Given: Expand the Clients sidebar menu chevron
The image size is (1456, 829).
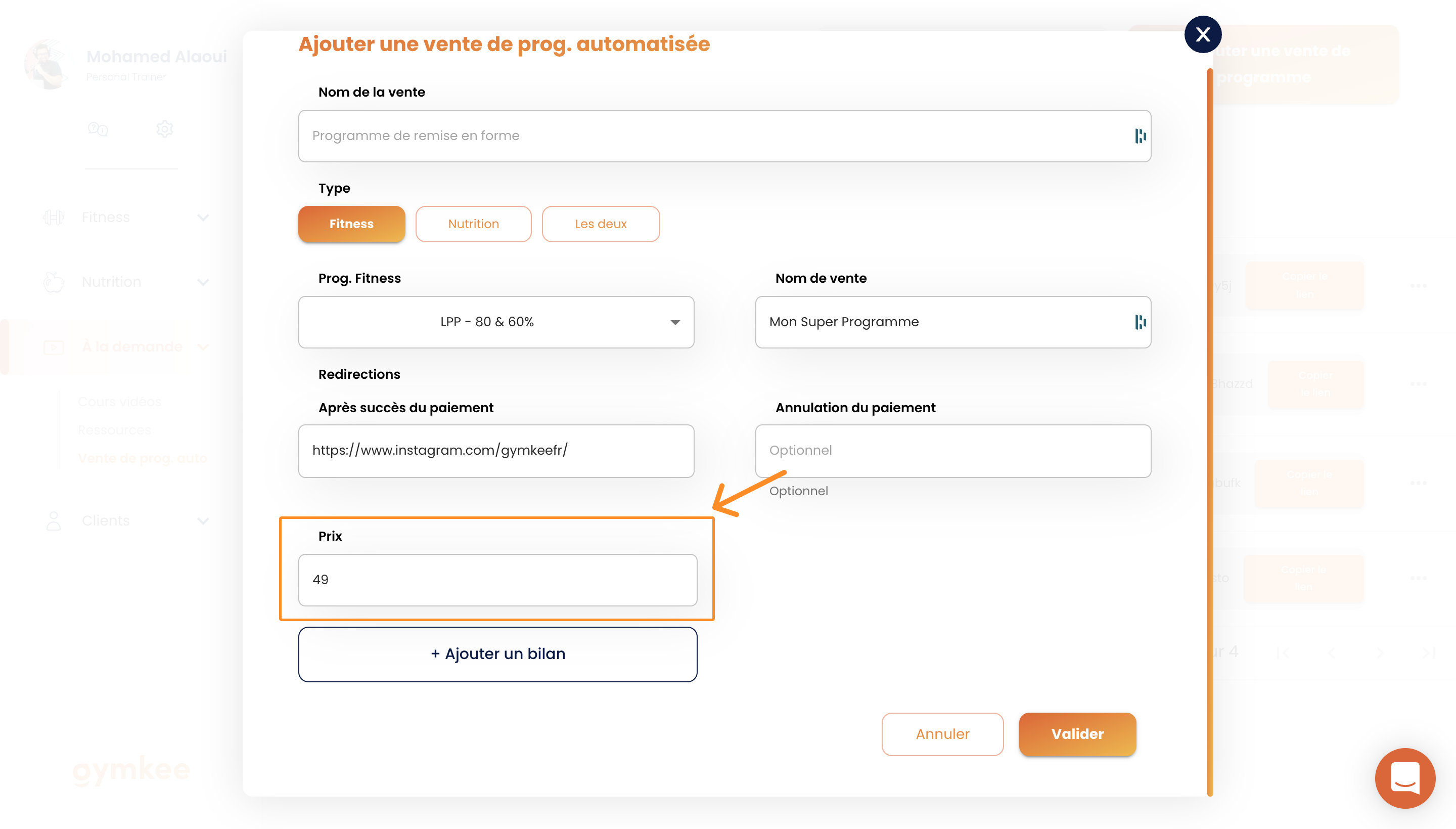Looking at the screenshot, I should tap(203, 520).
